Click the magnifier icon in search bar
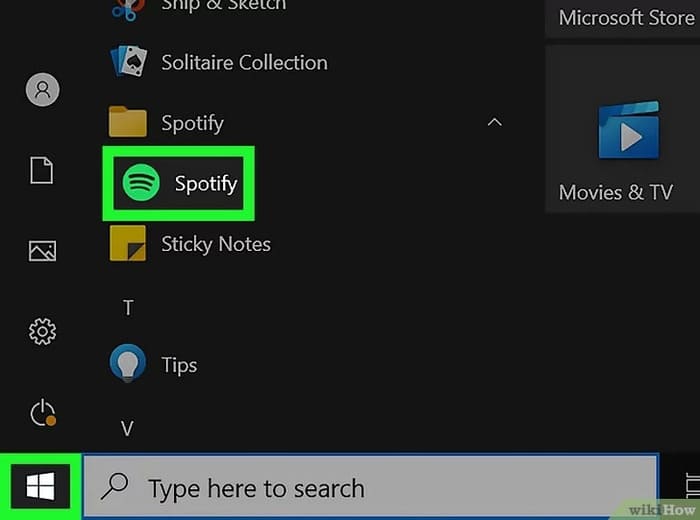The height and width of the screenshot is (520, 700). 116,488
